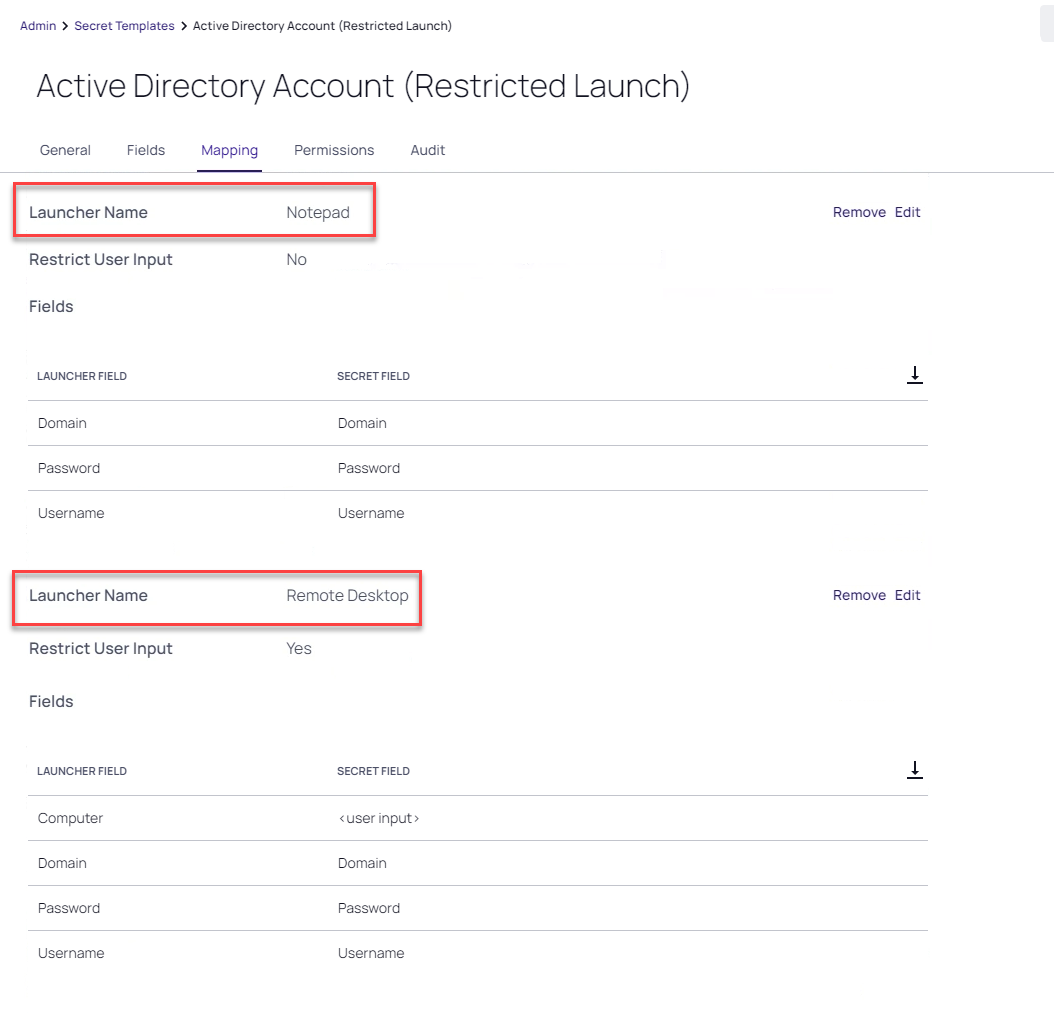1054x1013 pixels.
Task: Go to the Audit tab
Action: pyautogui.click(x=428, y=150)
